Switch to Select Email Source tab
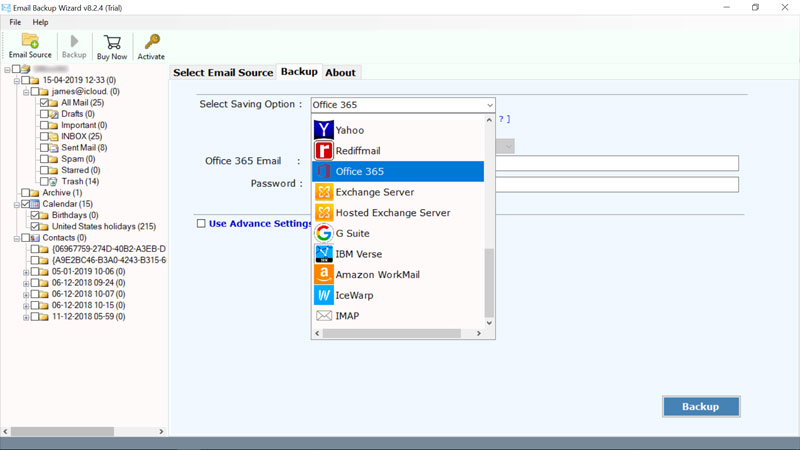The image size is (800, 450). point(223,72)
